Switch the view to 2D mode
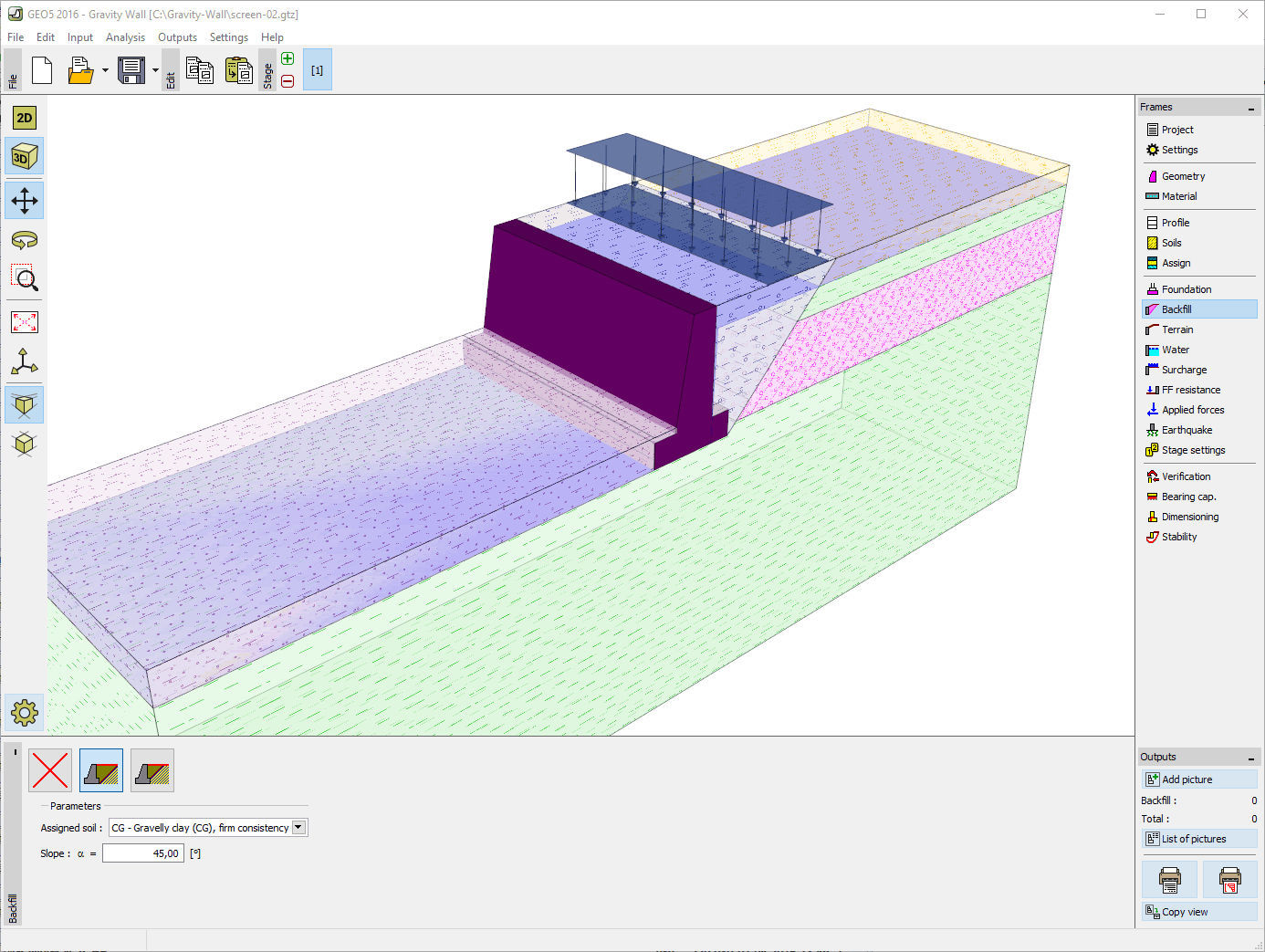The width and height of the screenshot is (1265, 952). pyautogui.click(x=24, y=117)
